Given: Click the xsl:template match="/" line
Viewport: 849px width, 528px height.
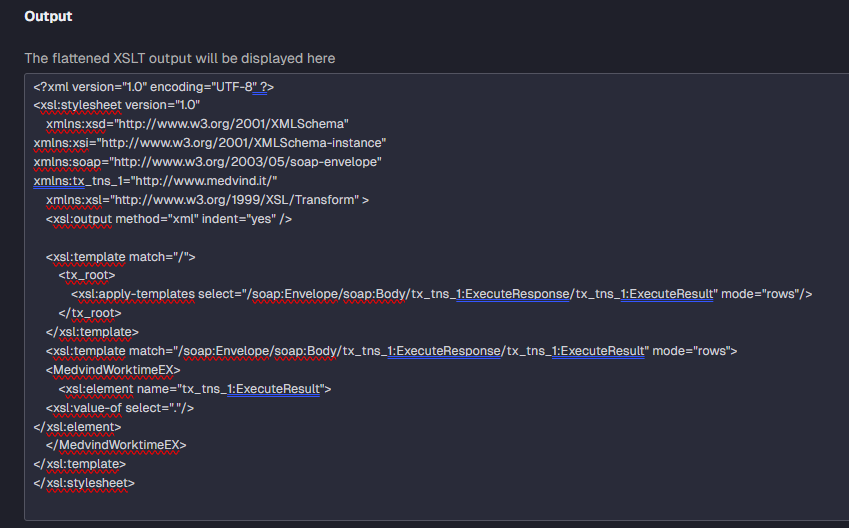Looking at the screenshot, I should click(x=121, y=257).
